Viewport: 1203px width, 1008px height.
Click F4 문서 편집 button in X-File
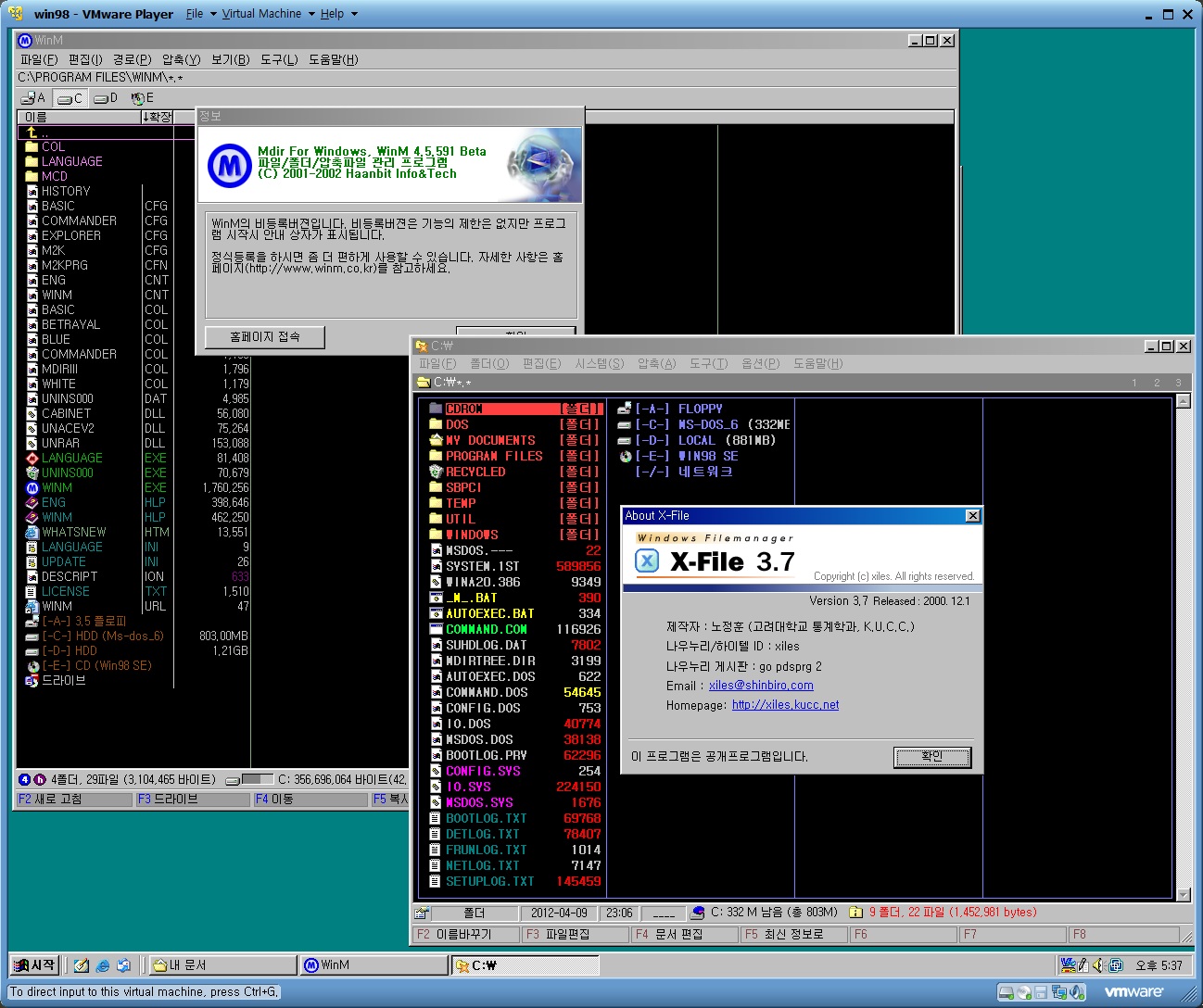(x=685, y=934)
